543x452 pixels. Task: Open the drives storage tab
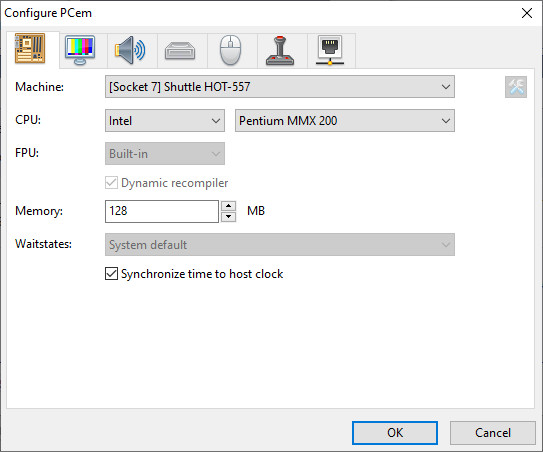pos(180,50)
